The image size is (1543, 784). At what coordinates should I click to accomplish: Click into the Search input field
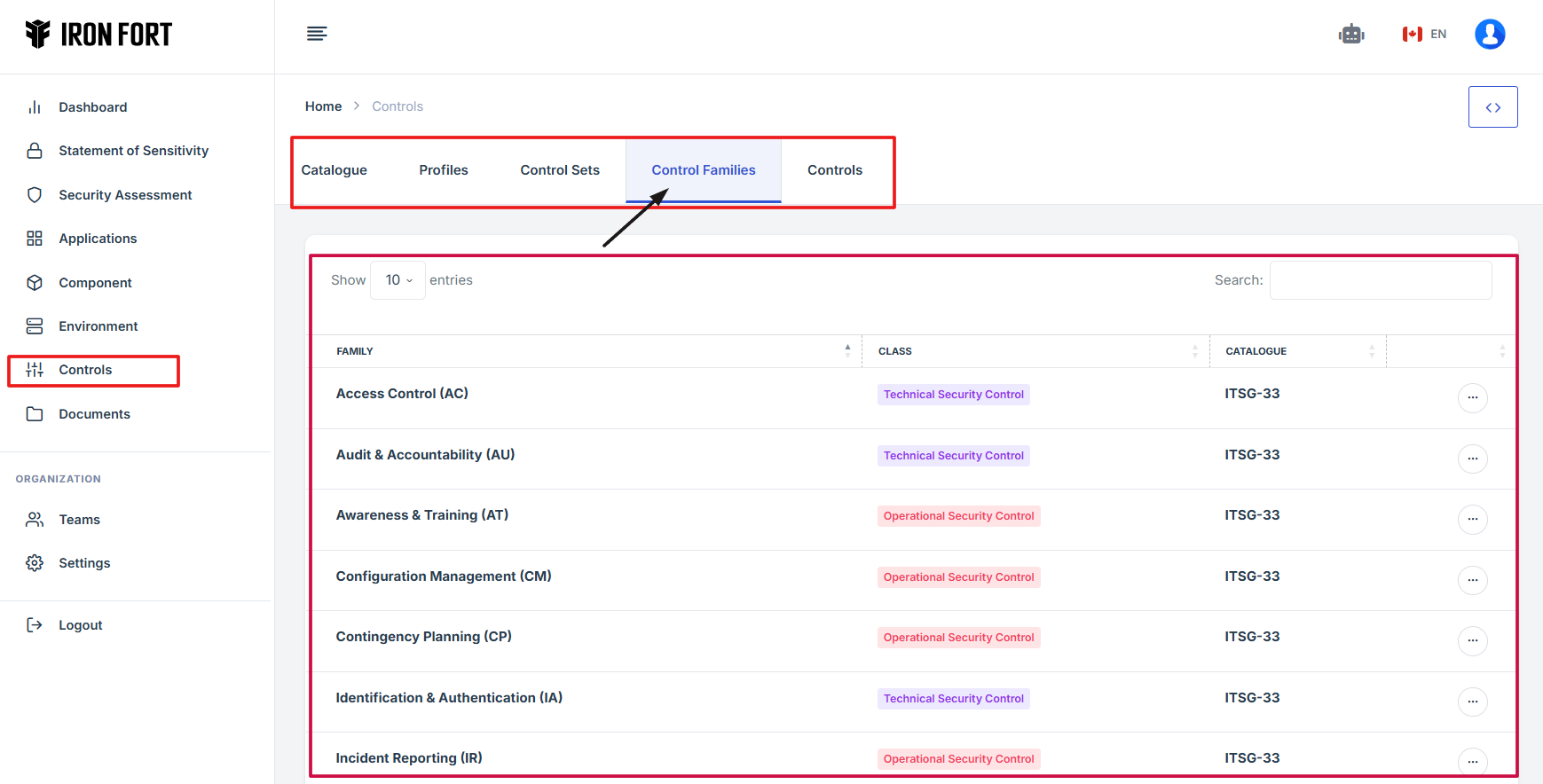[1380, 280]
